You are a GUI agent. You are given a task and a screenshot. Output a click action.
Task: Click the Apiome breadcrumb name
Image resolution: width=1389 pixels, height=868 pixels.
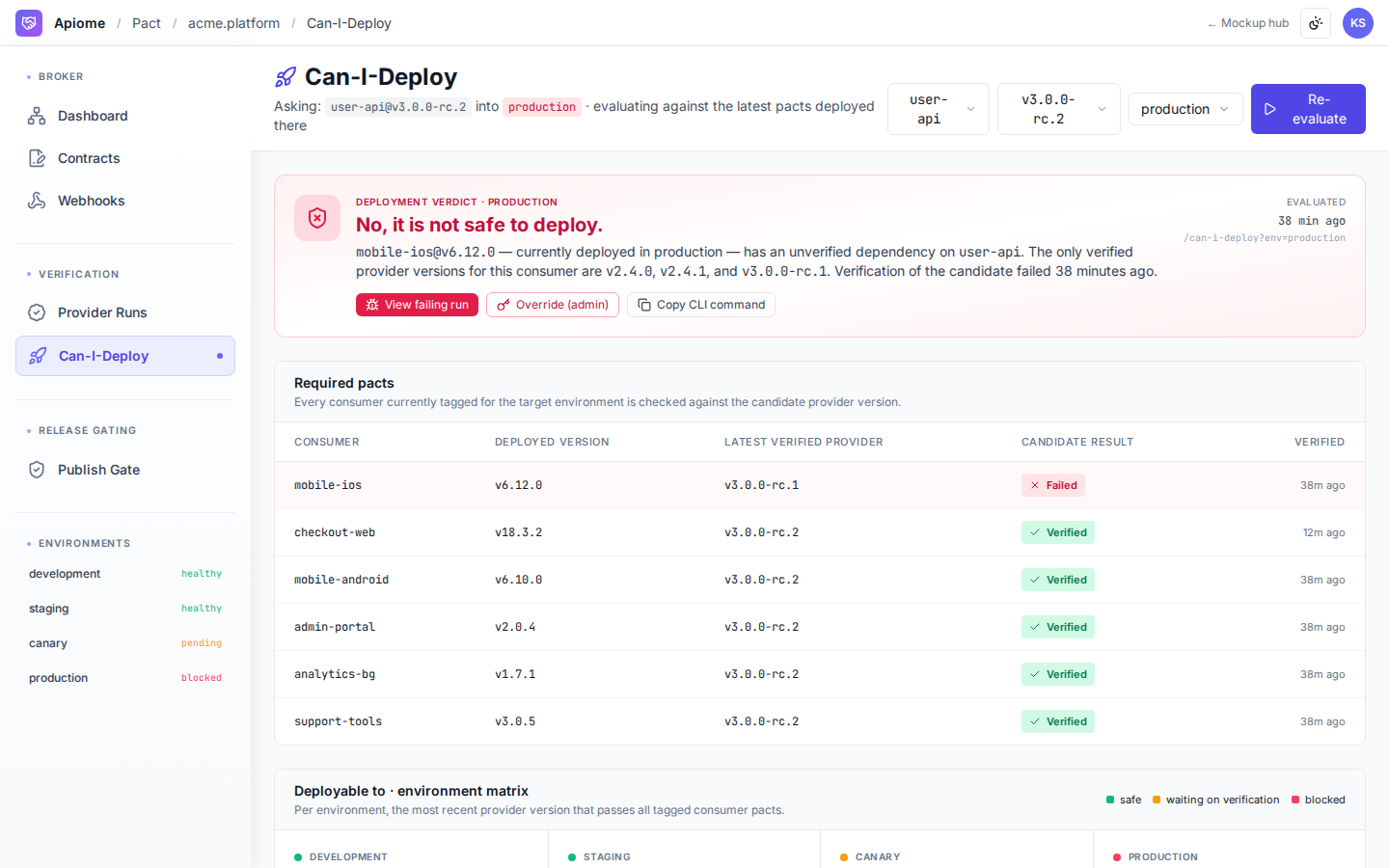79,23
